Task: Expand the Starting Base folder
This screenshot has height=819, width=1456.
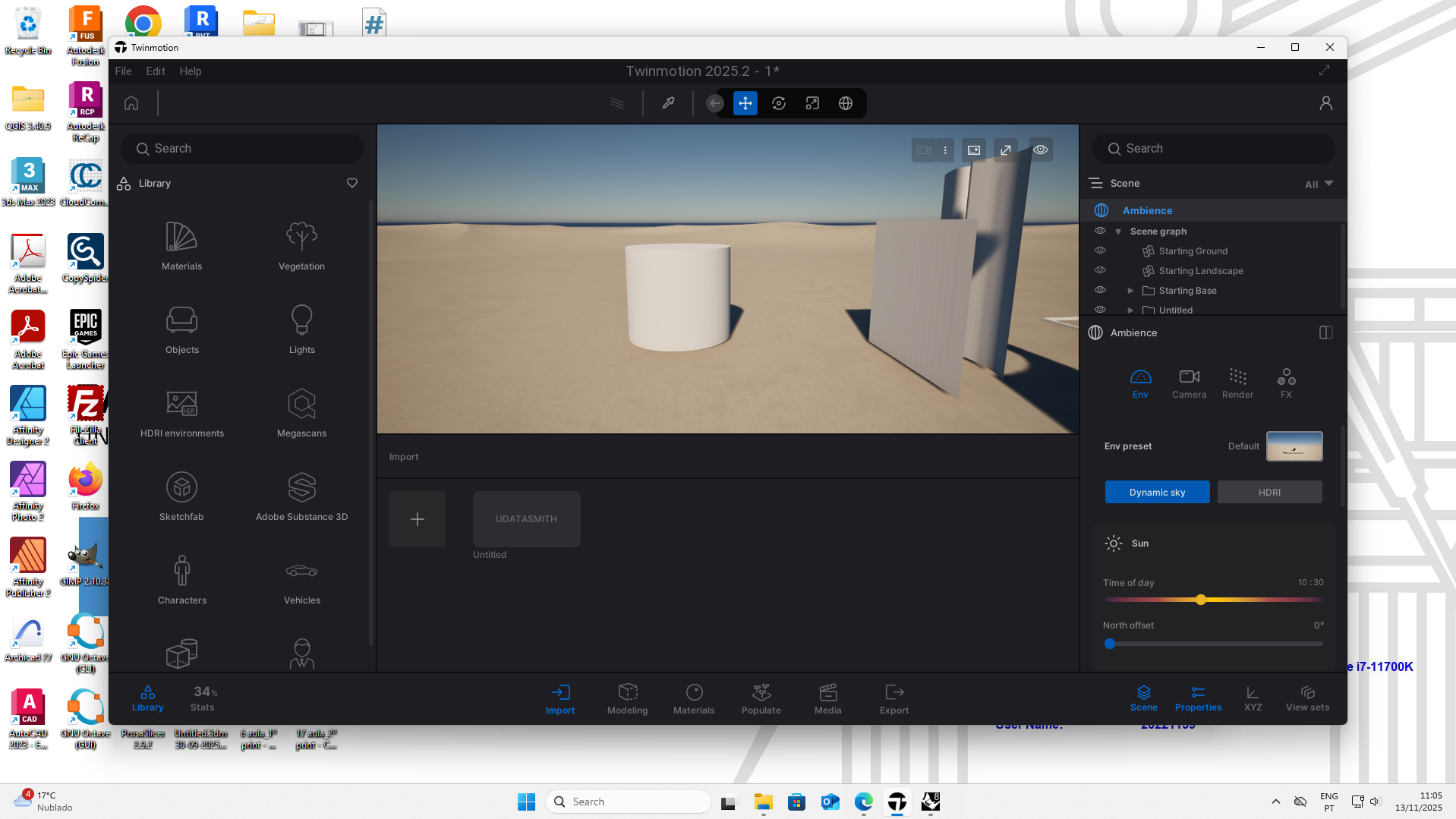Action: point(1130,291)
